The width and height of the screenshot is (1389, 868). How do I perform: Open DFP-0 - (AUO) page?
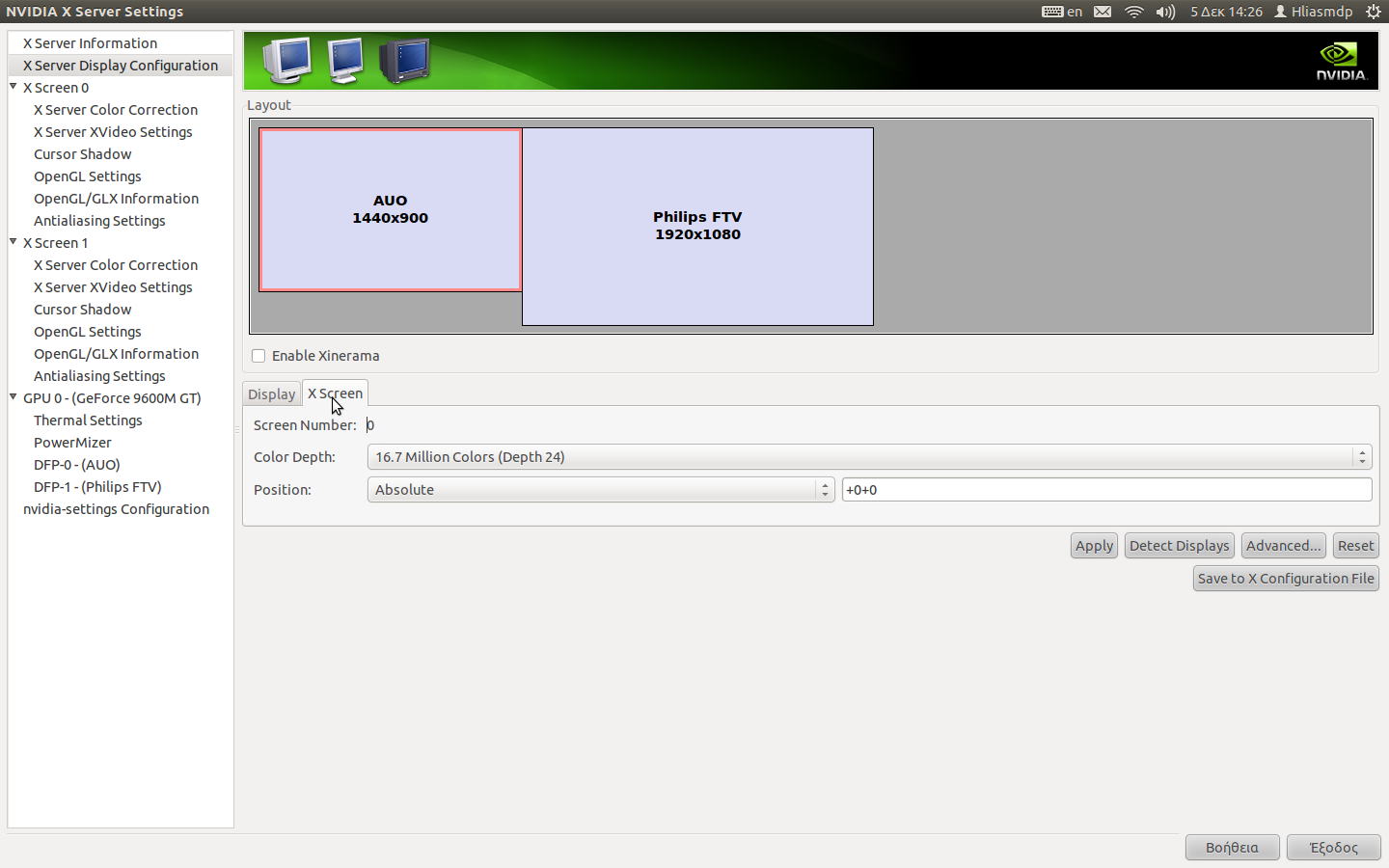tap(76, 465)
